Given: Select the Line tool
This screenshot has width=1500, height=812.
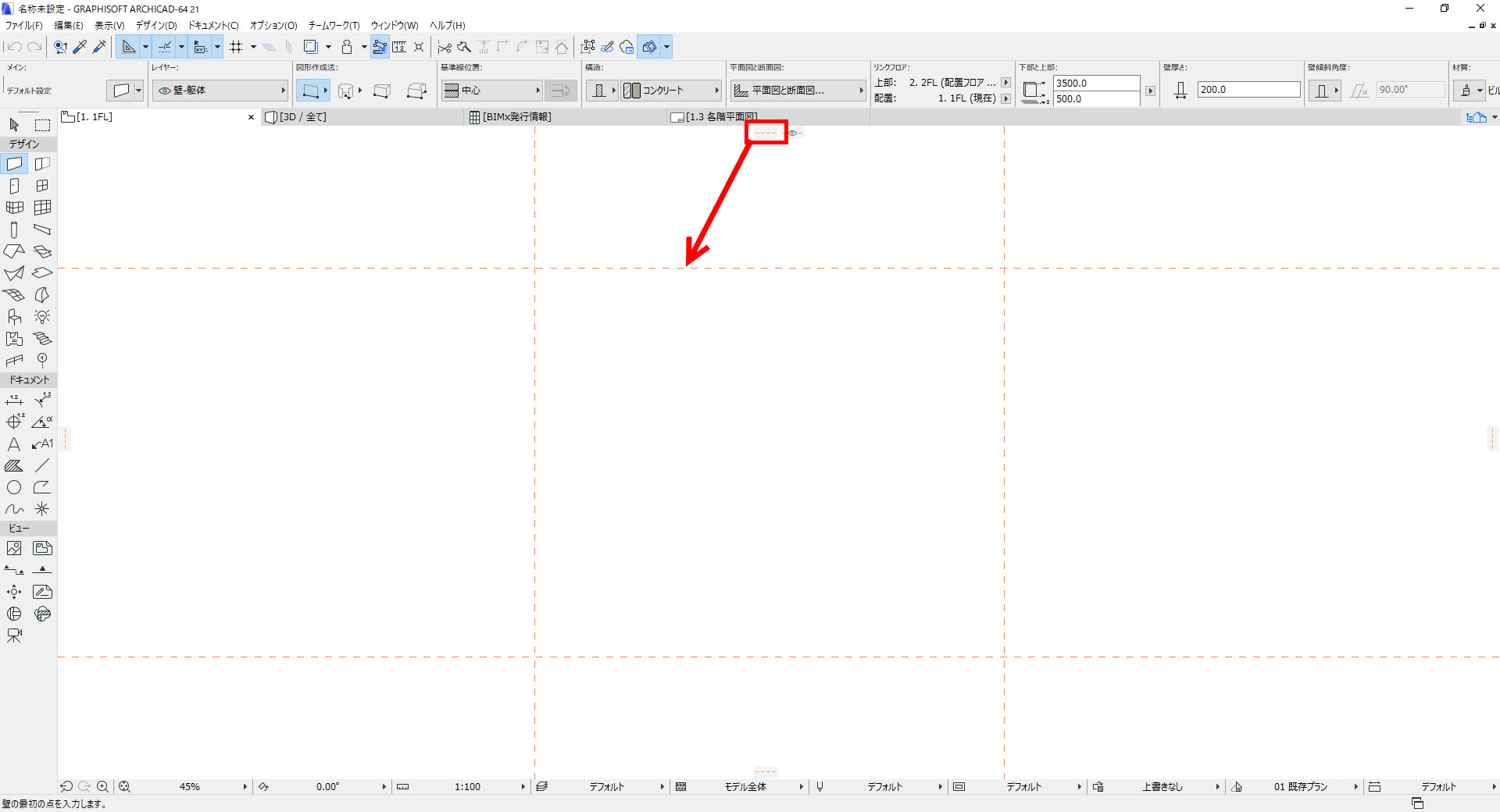Looking at the screenshot, I should pos(42,465).
